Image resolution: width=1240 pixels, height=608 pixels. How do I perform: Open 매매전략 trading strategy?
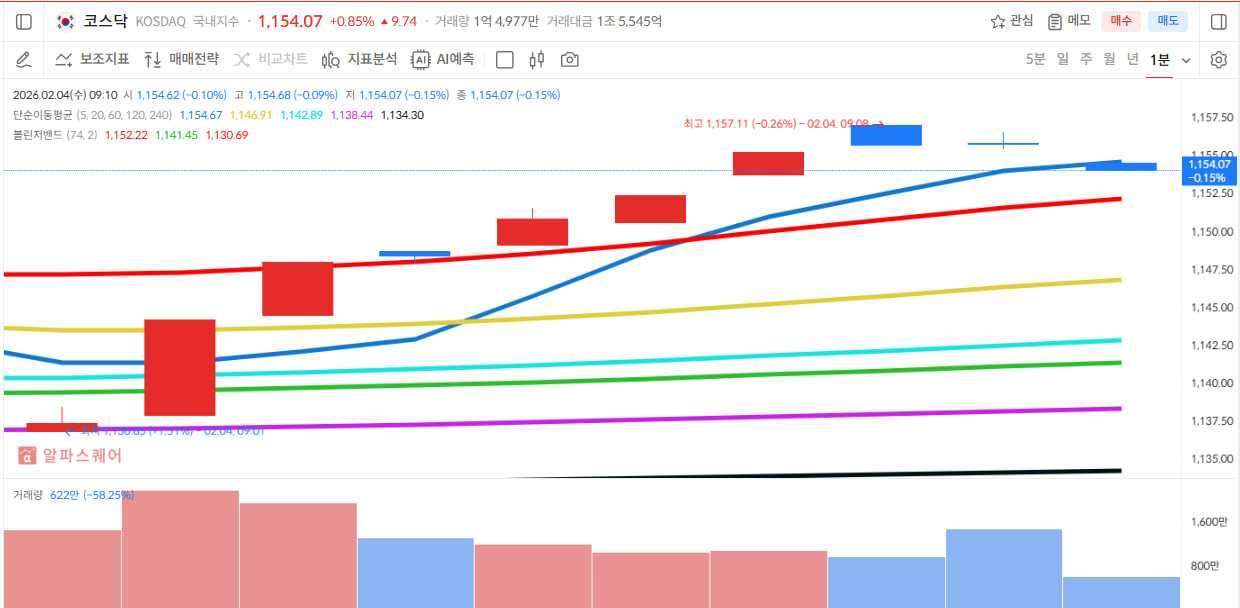tap(181, 60)
